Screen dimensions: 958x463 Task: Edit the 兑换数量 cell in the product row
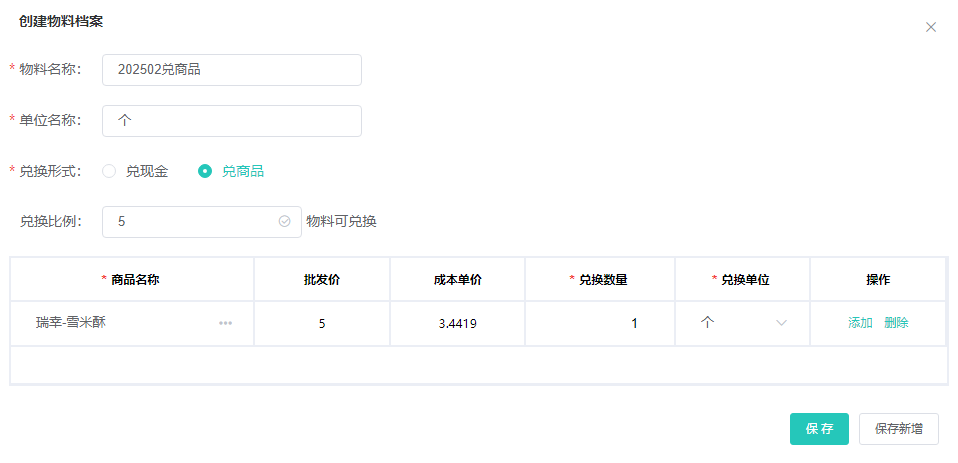pos(600,323)
